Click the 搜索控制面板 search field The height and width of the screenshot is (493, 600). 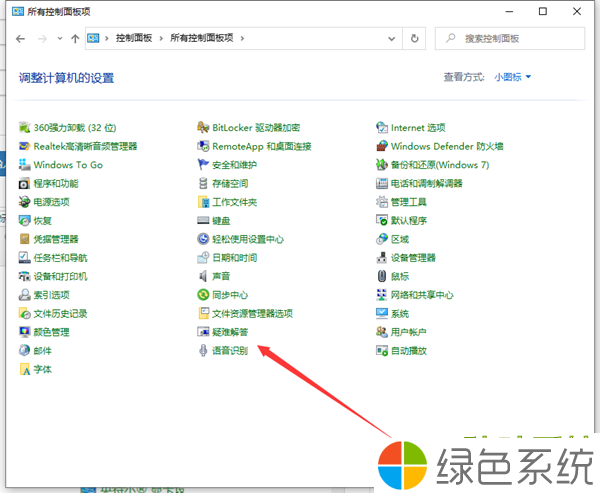pyautogui.click(x=510, y=38)
